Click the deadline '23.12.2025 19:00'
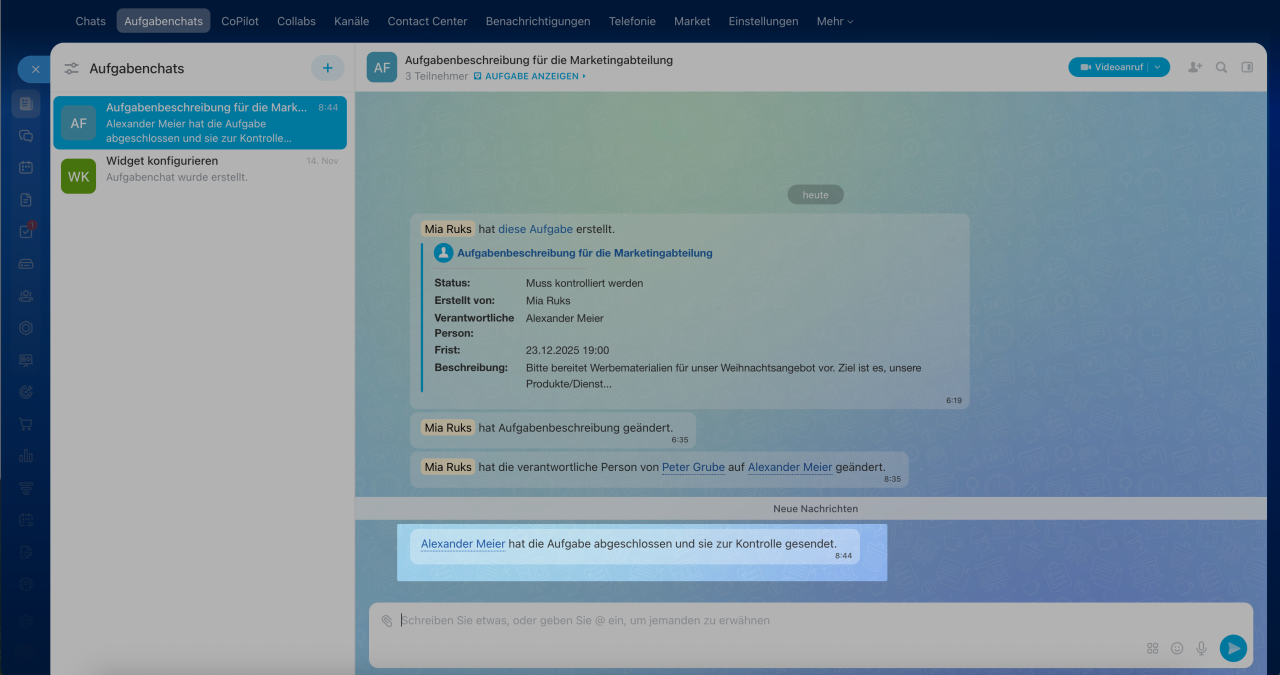This screenshot has height=675, width=1280. (567, 350)
